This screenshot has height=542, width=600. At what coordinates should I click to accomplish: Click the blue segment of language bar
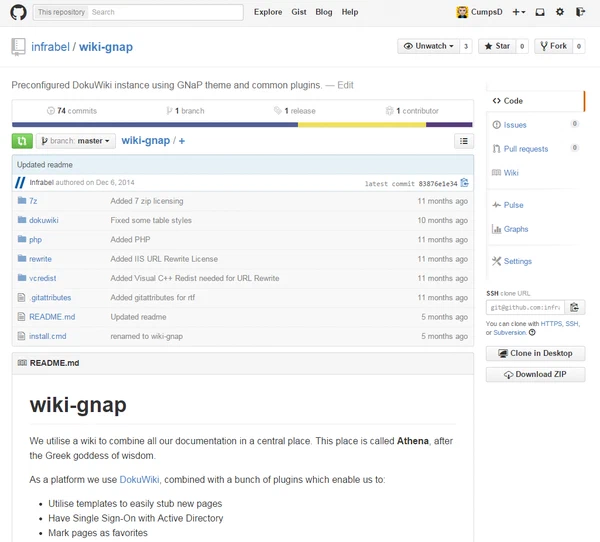[x=155, y=125]
